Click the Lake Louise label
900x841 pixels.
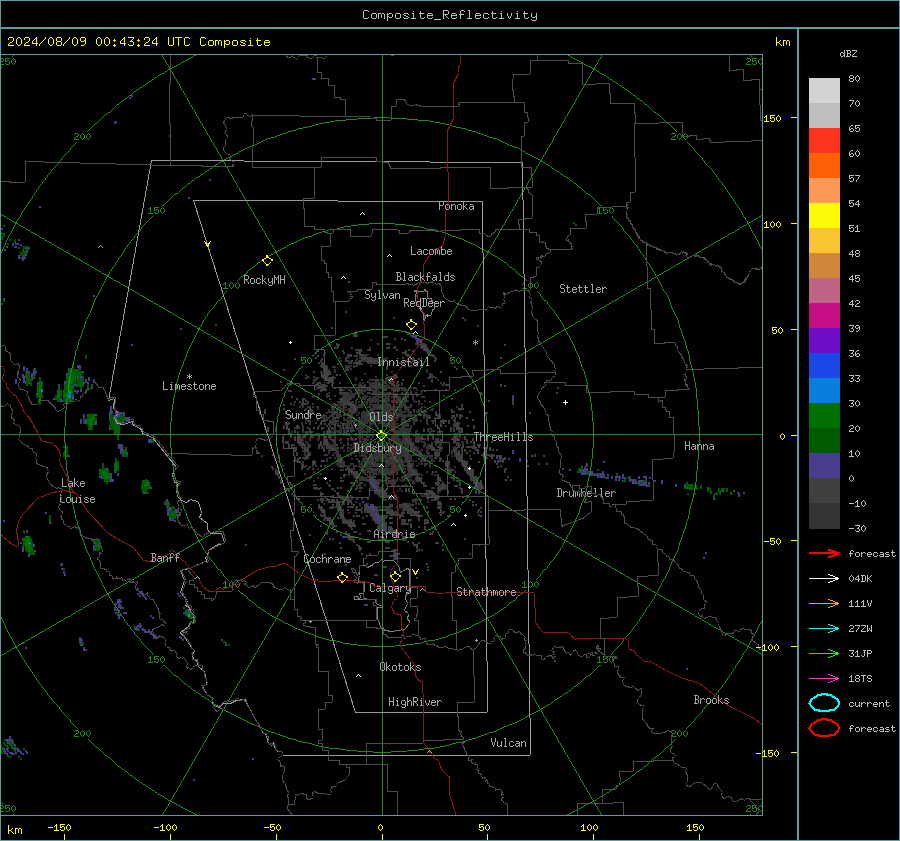pyautogui.click(x=77, y=491)
